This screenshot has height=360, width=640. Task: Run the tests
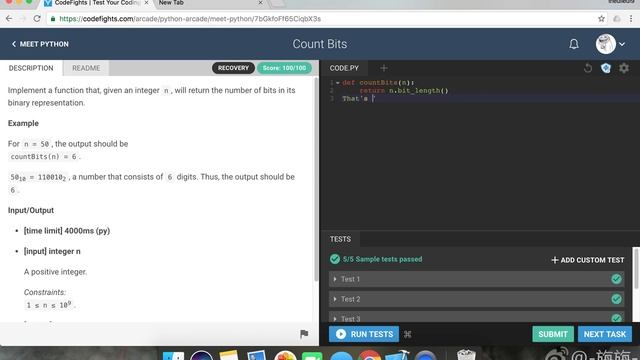point(364,334)
